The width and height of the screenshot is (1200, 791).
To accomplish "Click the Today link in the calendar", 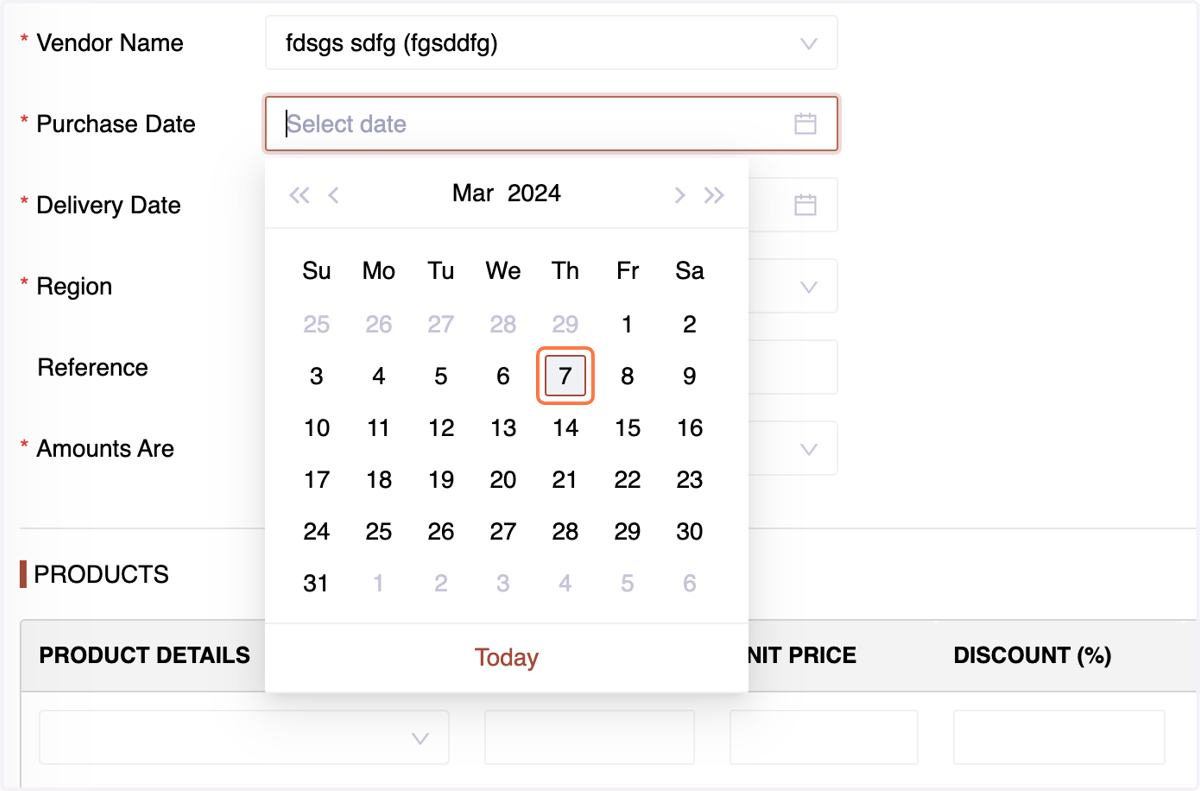I will pyautogui.click(x=506, y=657).
